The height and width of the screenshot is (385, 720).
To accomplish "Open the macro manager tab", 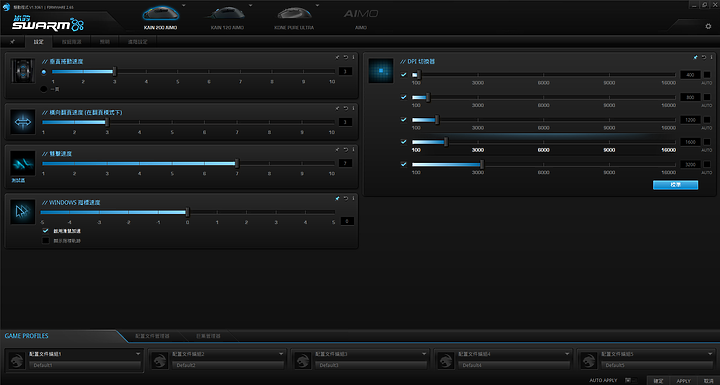I will click(x=208, y=336).
